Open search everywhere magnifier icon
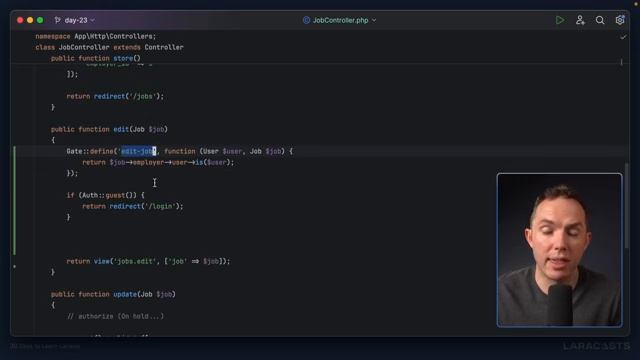This screenshot has width=640, height=360. [x=600, y=20]
